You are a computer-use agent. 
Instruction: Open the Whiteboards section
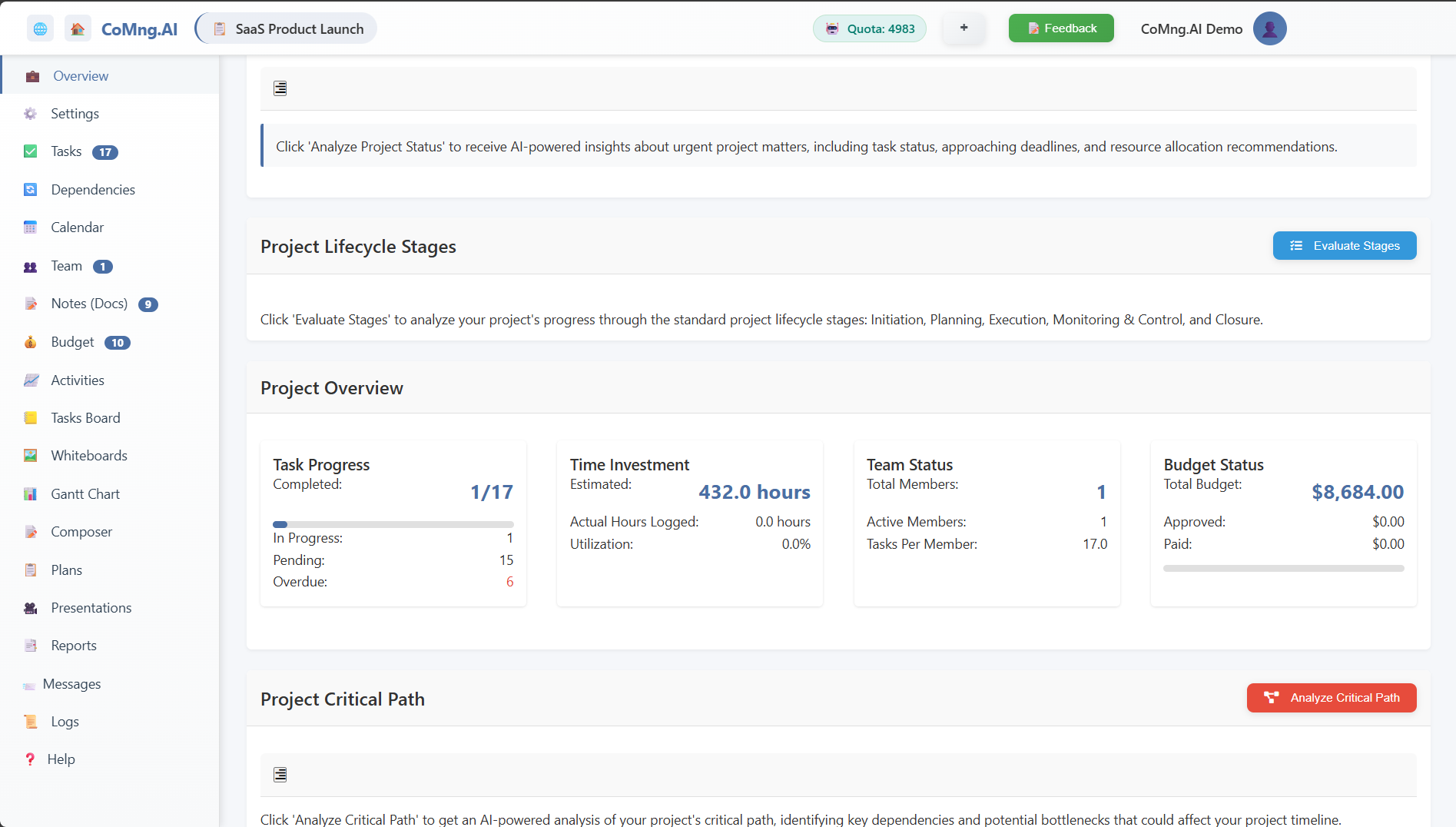[89, 455]
